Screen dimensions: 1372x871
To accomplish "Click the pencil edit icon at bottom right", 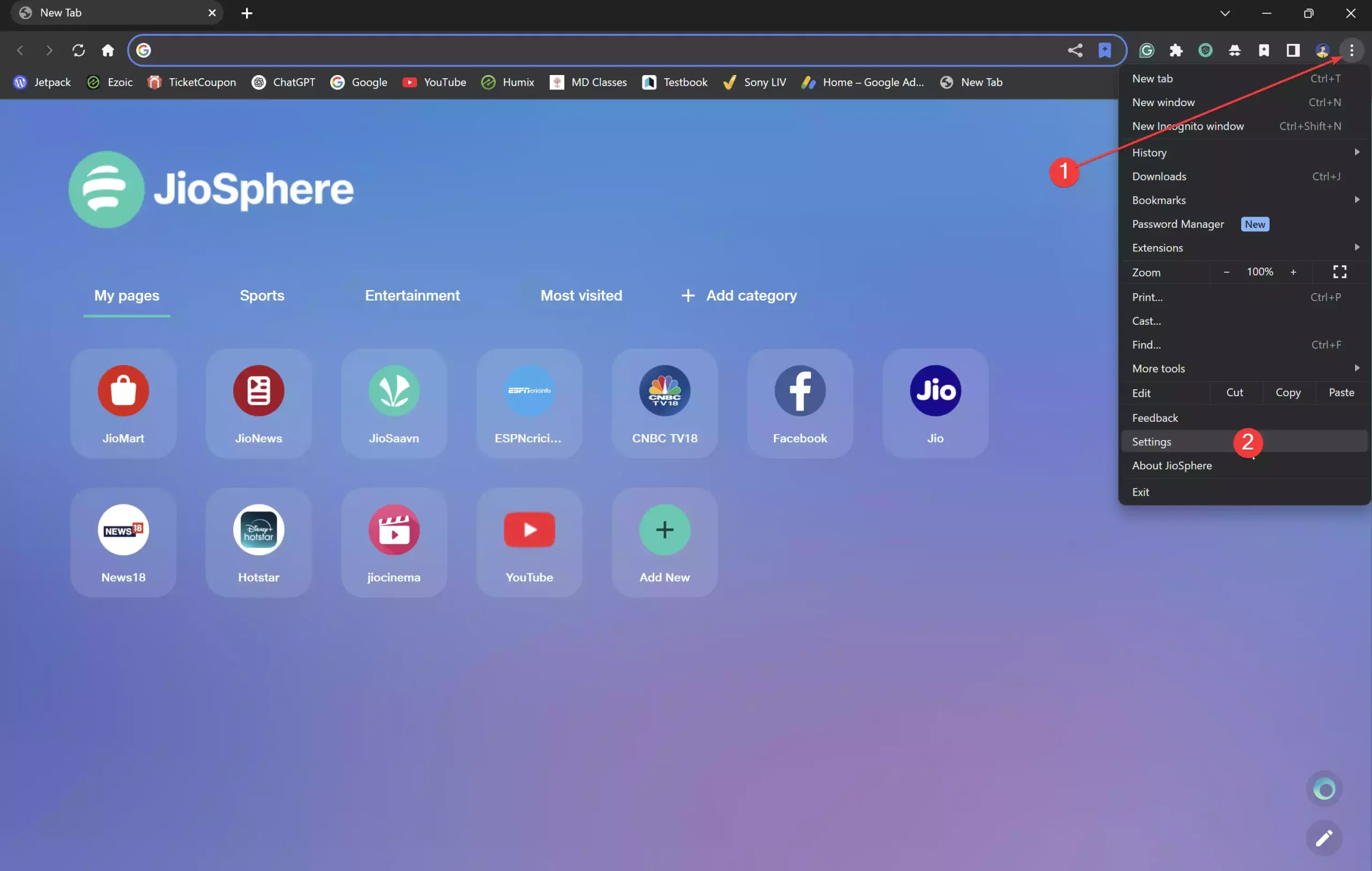I will [1324, 837].
